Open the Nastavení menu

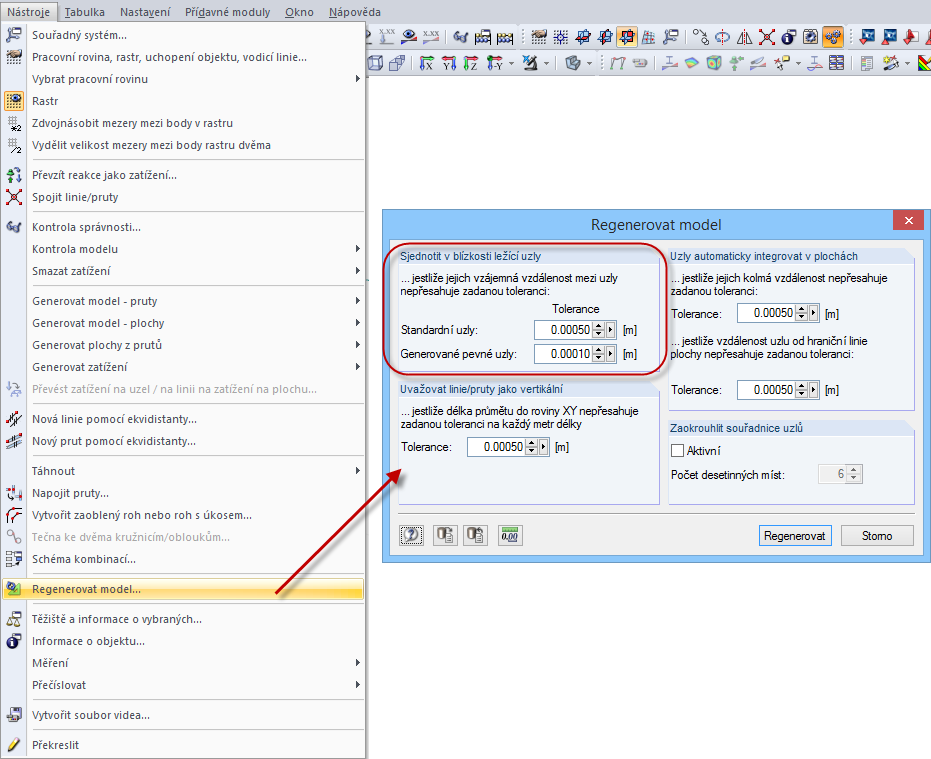[145, 12]
